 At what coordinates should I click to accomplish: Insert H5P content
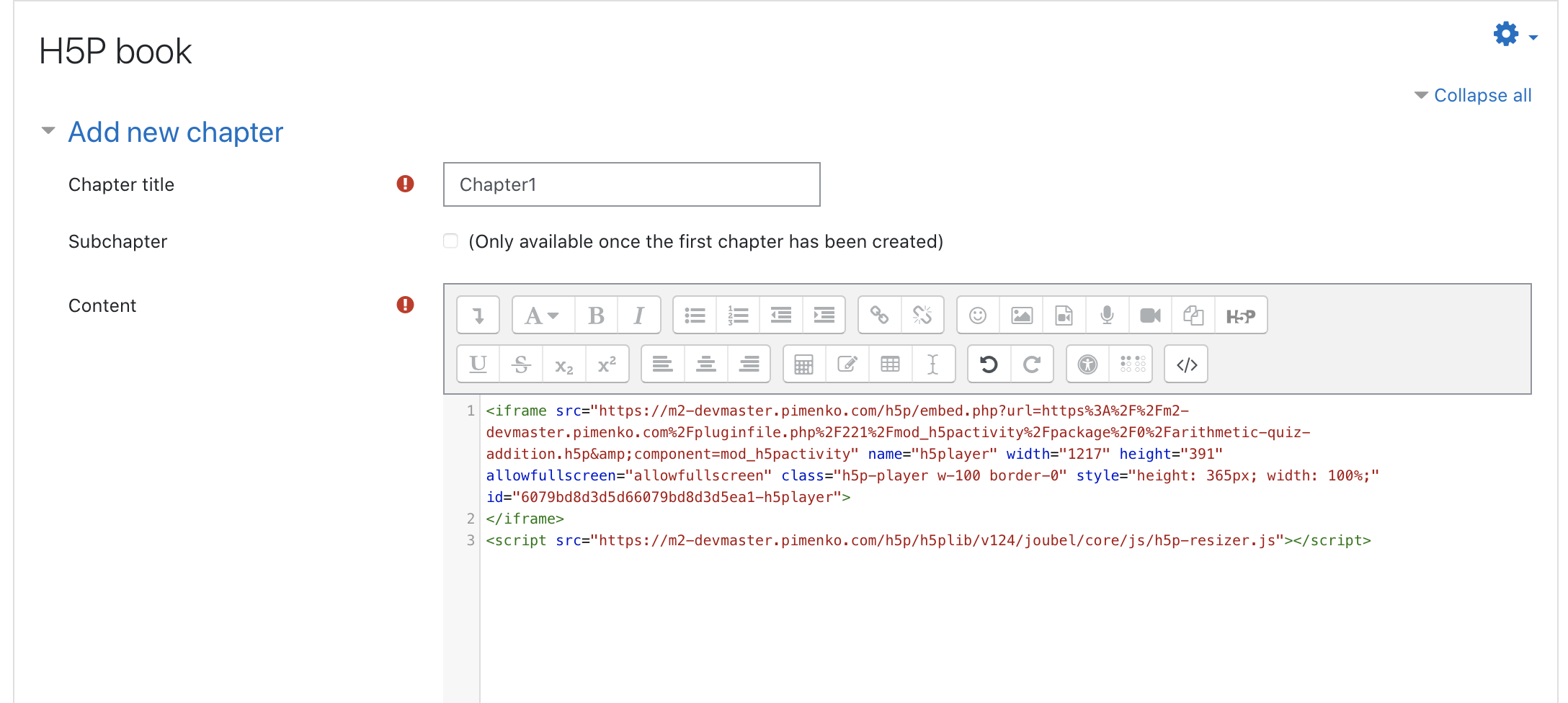click(1241, 315)
